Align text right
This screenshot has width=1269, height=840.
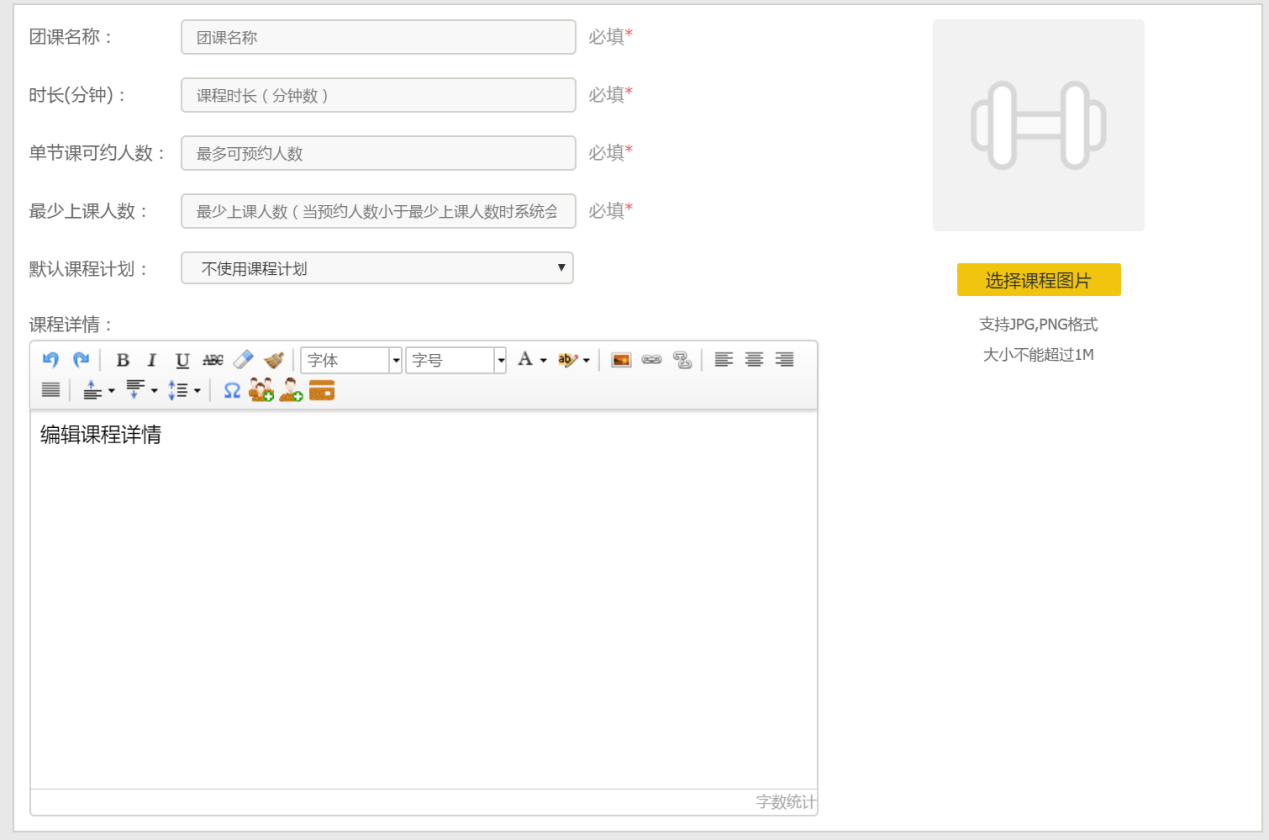[x=785, y=360]
